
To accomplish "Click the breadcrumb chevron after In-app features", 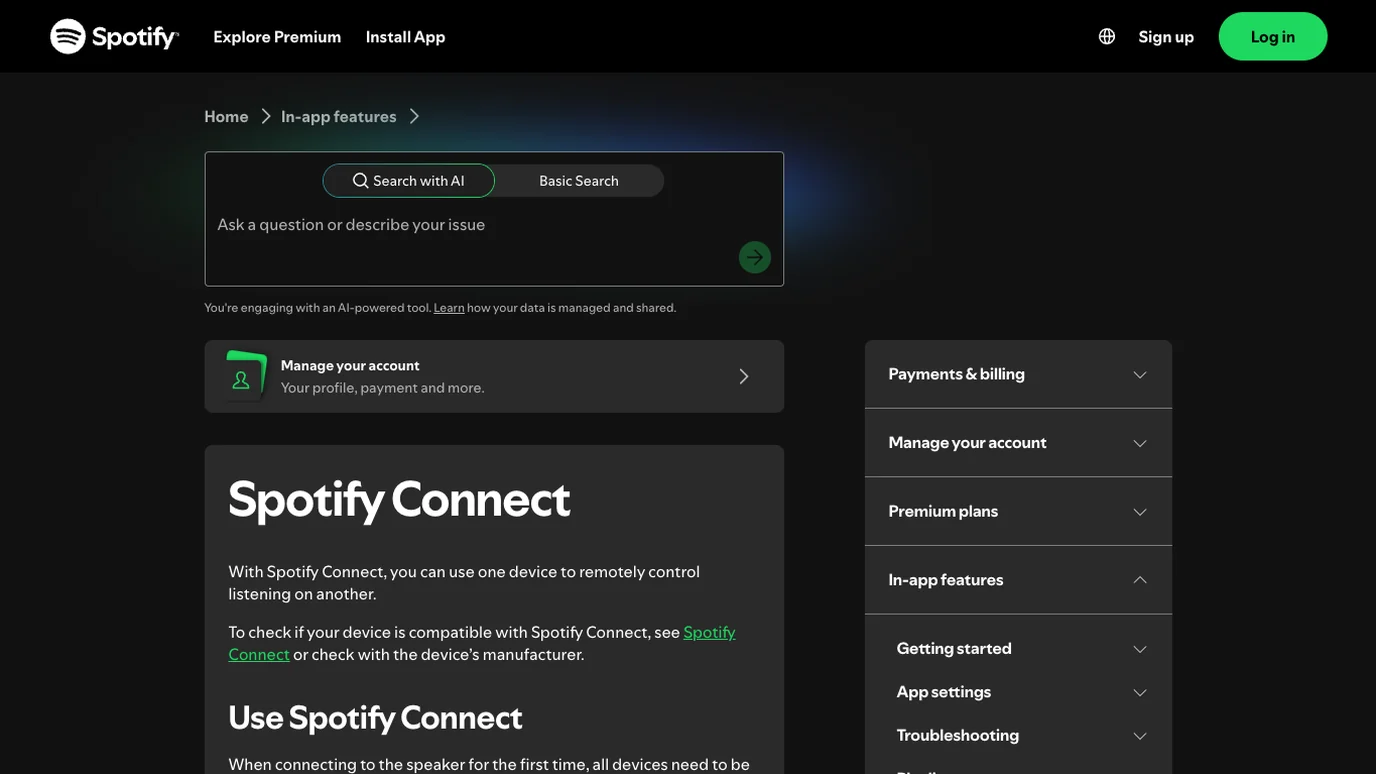I will 414,116.
